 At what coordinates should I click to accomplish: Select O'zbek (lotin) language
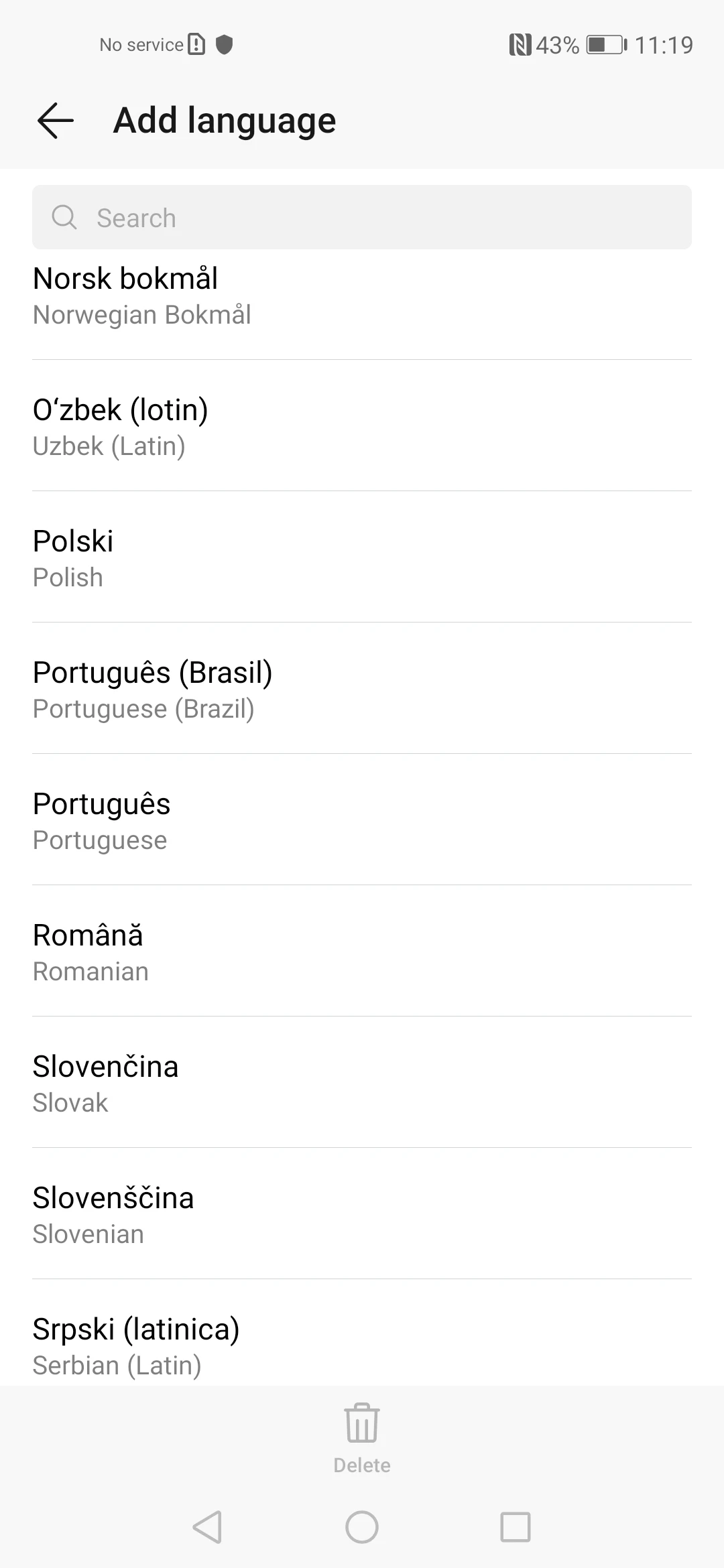click(362, 426)
